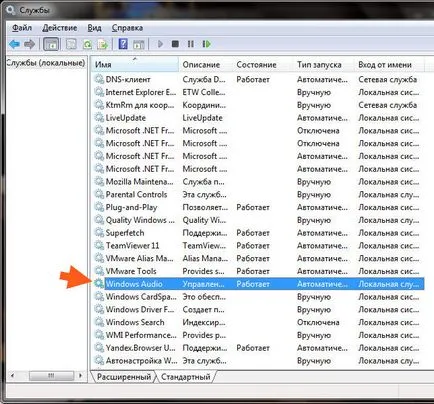The width and height of the screenshot is (434, 404).
Task: Sort by the Имя column header
Action: [135, 64]
